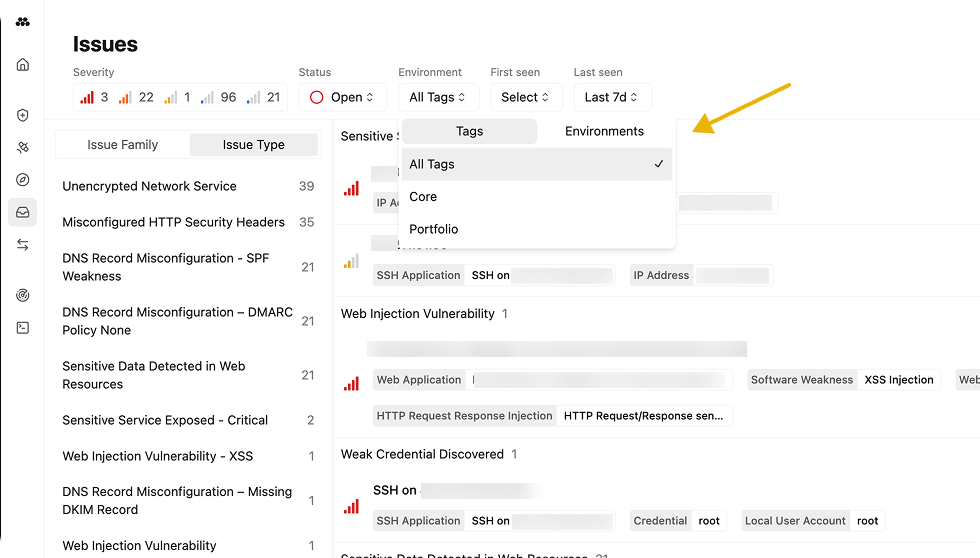Open the Last seen 7d dropdown
The width and height of the screenshot is (980, 558).
(x=612, y=97)
